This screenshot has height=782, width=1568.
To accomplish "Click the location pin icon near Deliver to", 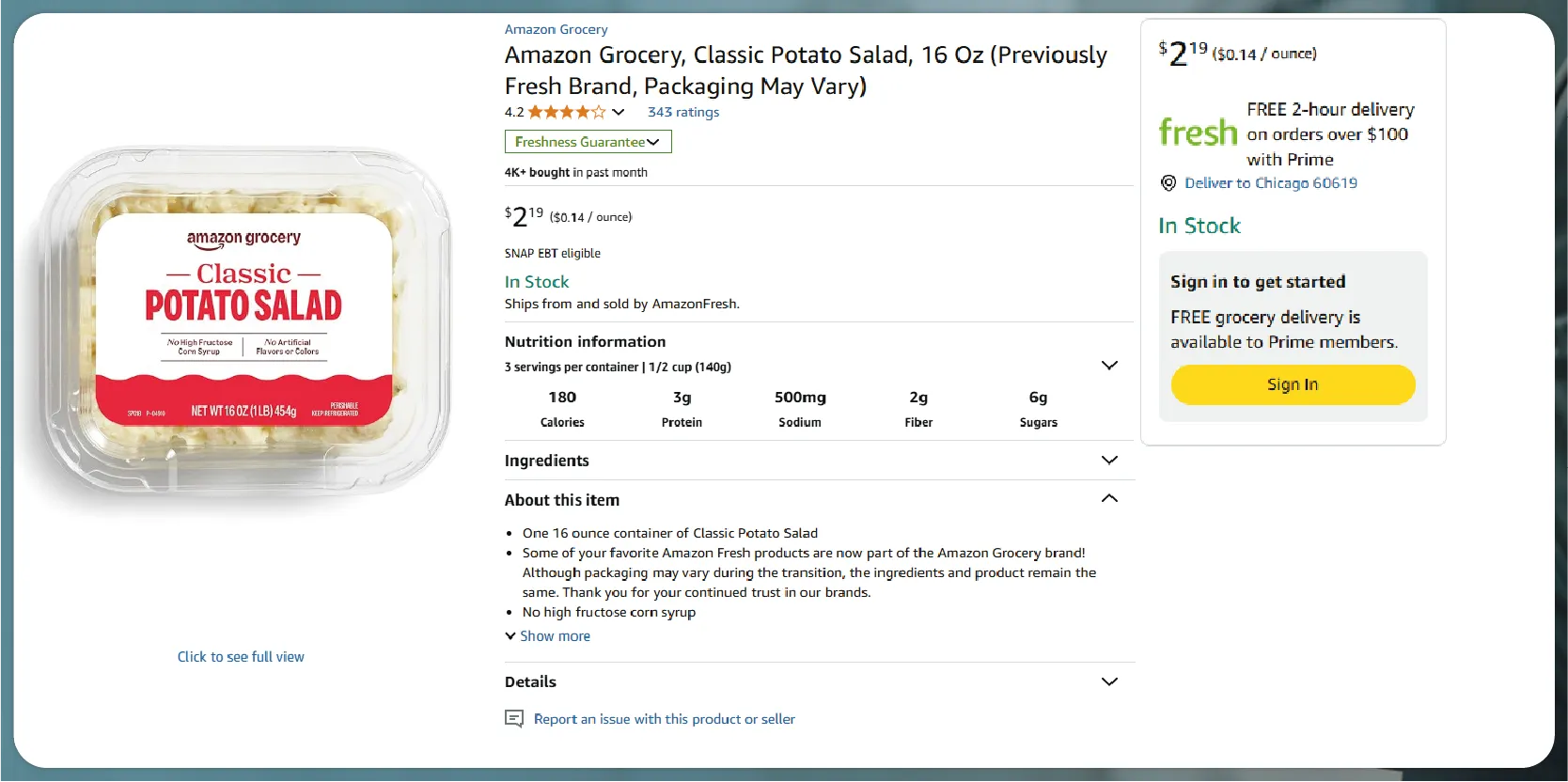I will click(x=1168, y=183).
